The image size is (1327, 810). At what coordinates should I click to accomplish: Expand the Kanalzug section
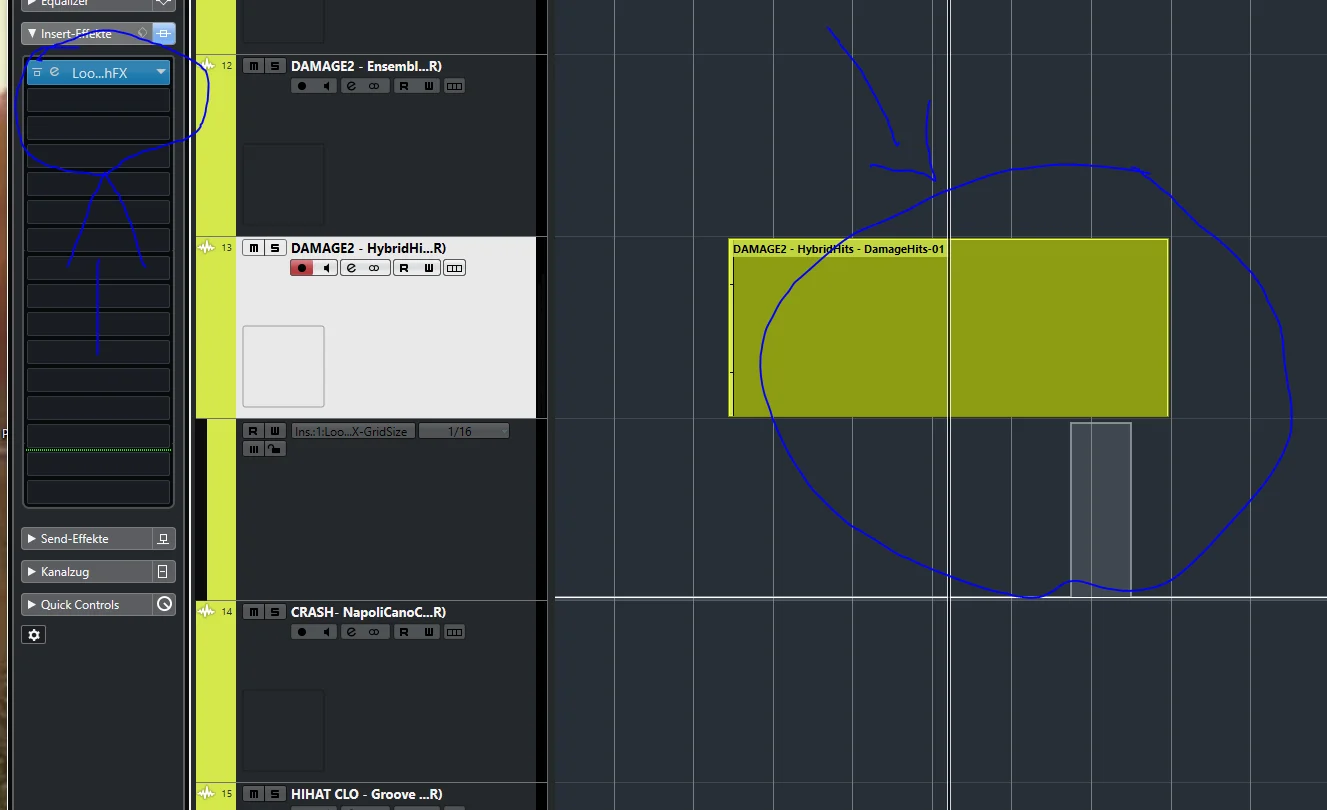32,572
